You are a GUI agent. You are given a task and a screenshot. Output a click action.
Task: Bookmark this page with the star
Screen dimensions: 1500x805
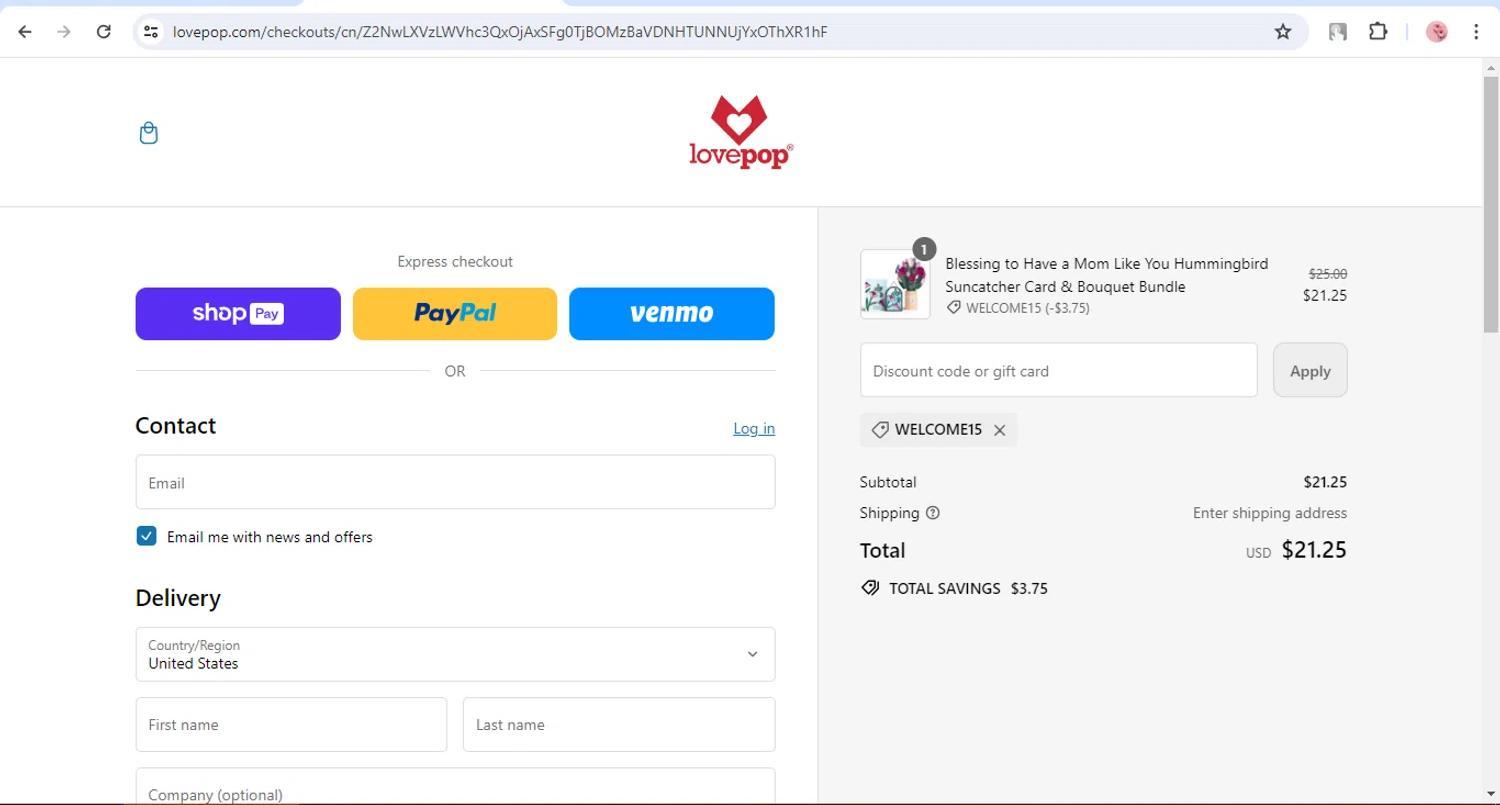(x=1283, y=32)
